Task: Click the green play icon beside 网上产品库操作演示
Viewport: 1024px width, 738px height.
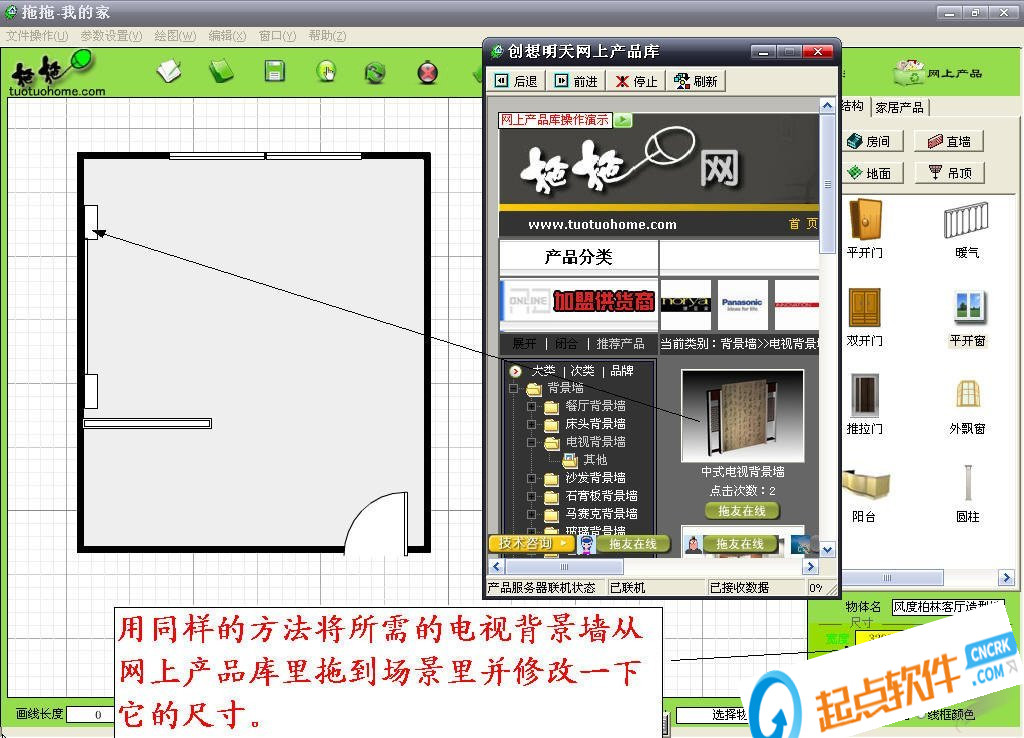Action: [623, 120]
